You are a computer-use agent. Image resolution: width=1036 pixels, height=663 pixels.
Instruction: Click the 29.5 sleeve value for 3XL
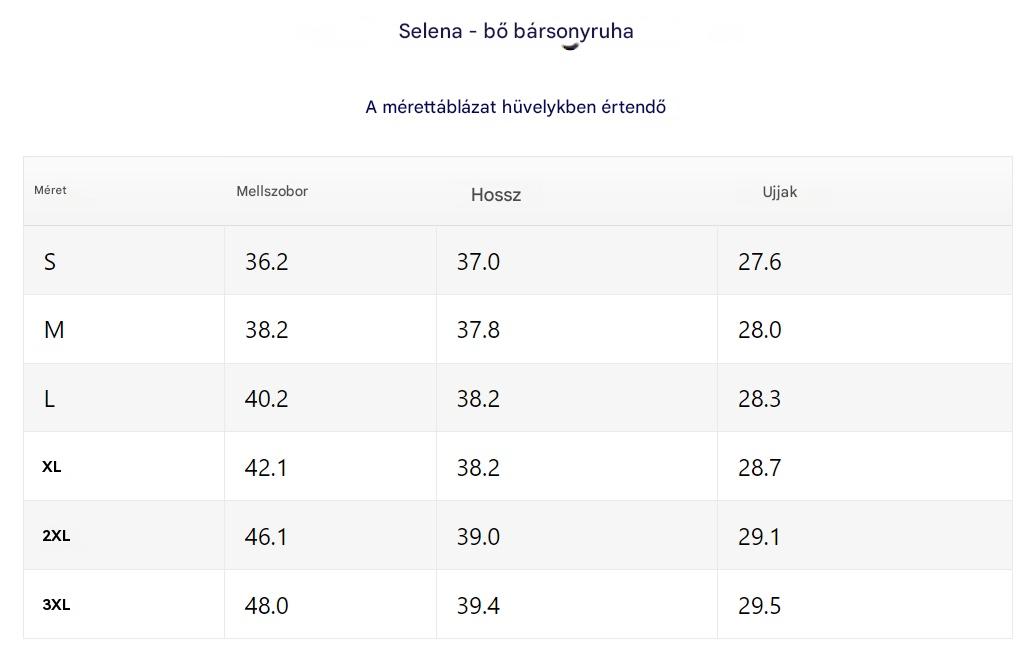tap(760, 606)
